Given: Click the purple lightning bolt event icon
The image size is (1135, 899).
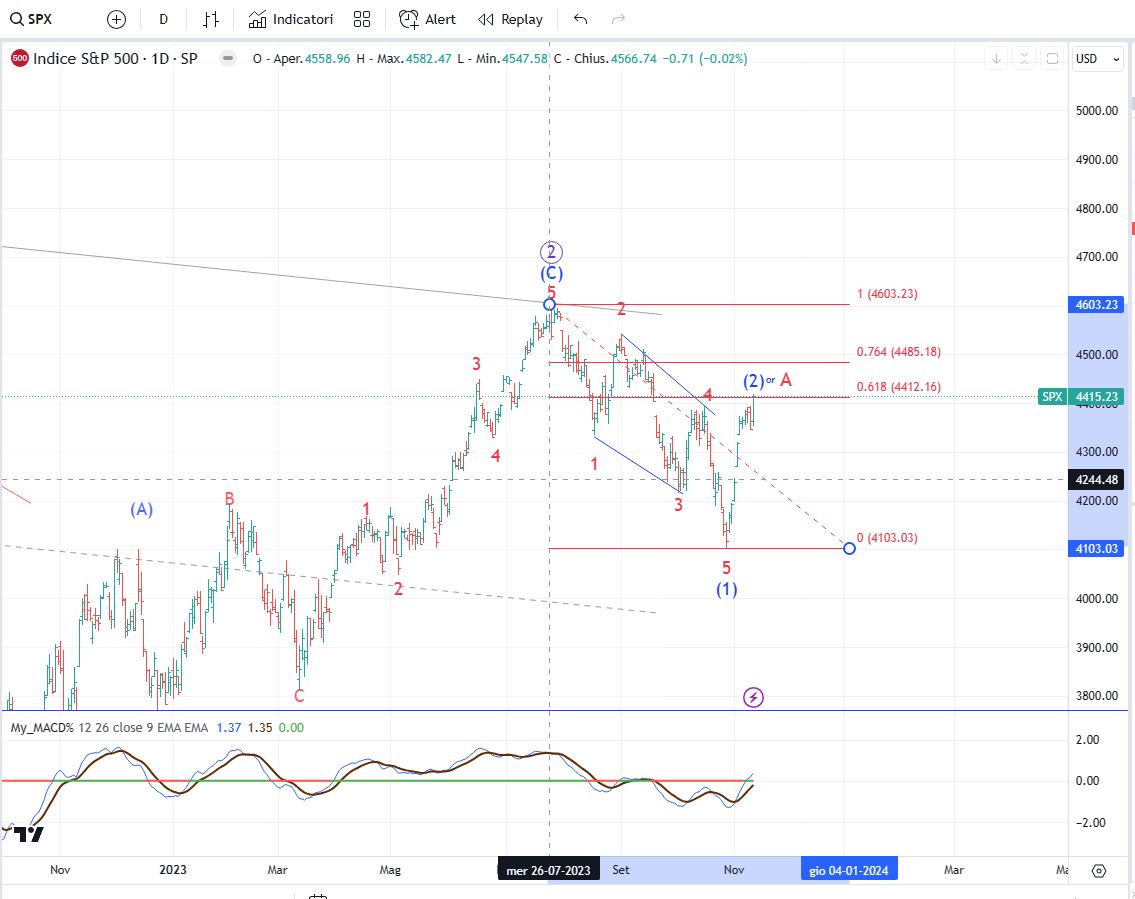Looking at the screenshot, I should tap(754, 697).
